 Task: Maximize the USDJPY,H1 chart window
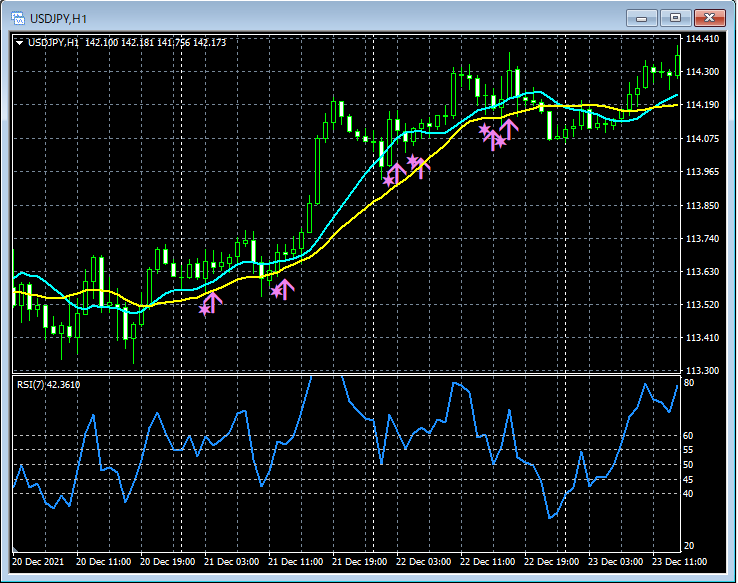[x=675, y=18]
